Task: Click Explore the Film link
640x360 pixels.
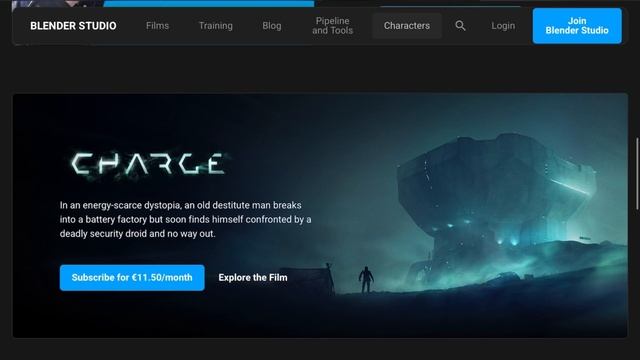Action: 253,278
